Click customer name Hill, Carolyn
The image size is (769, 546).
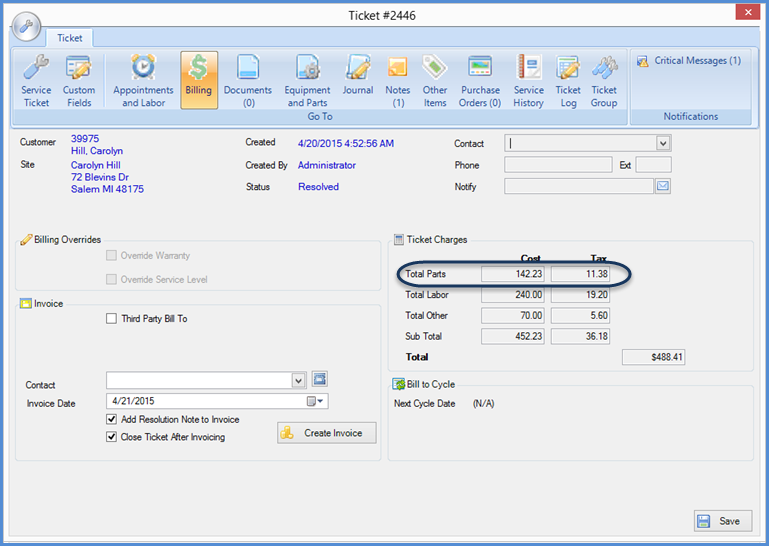97,151
